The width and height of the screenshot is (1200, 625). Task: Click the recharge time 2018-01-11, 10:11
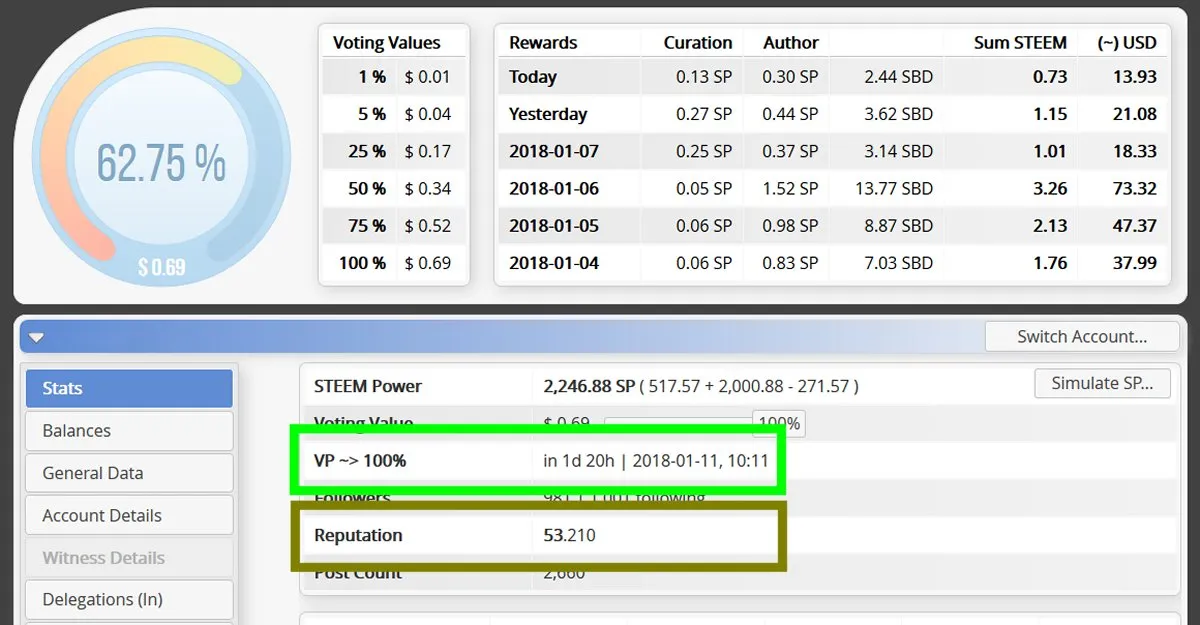pos(700,461)
